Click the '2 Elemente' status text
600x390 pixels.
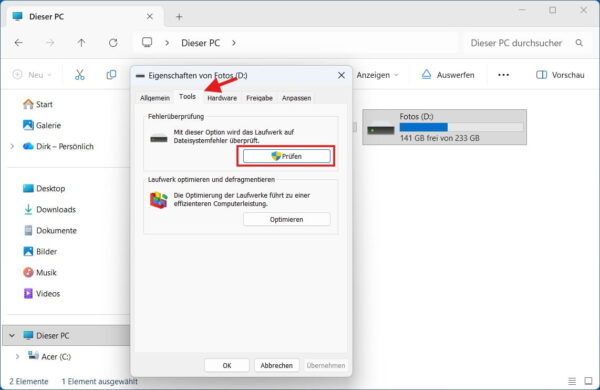coord(29,381)
